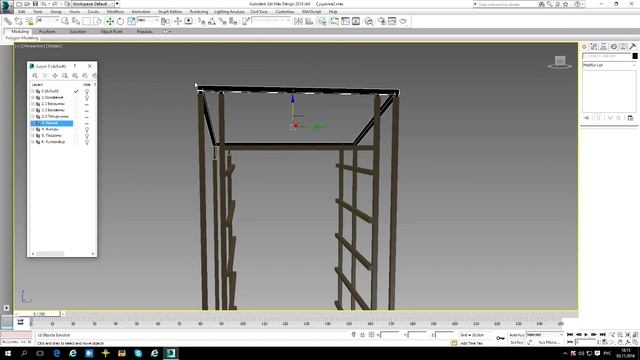Click Delete Layer icon in Layer dialog
This screenshot has height=360, width=640.
pos(45,76)
